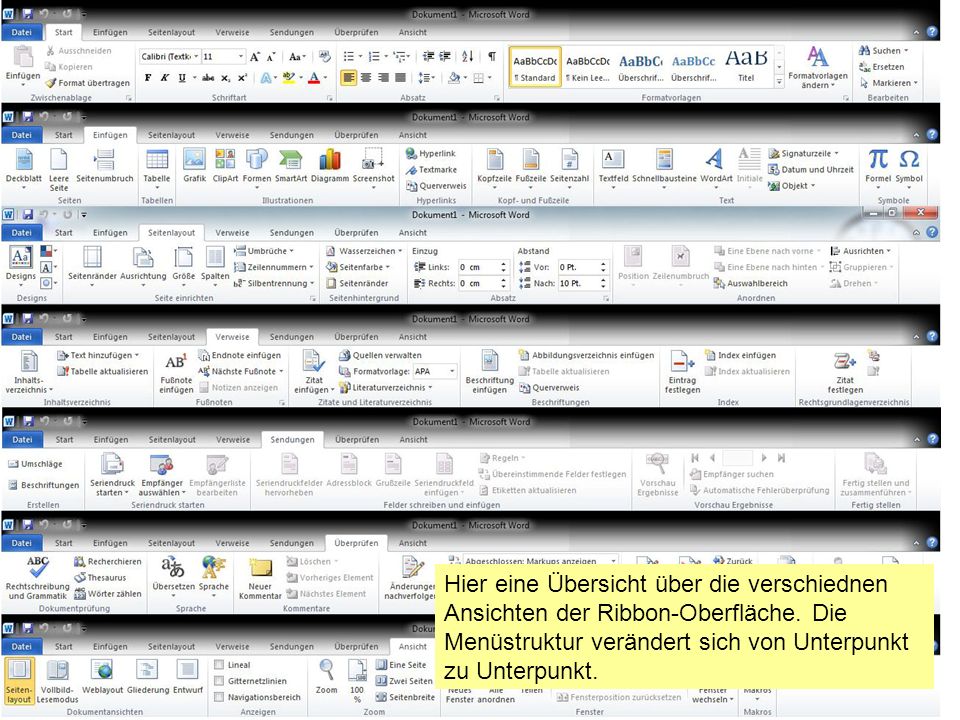Click the Format übertragen button
Viewport: 960px width, 720px height.
(x=88, y=83)
